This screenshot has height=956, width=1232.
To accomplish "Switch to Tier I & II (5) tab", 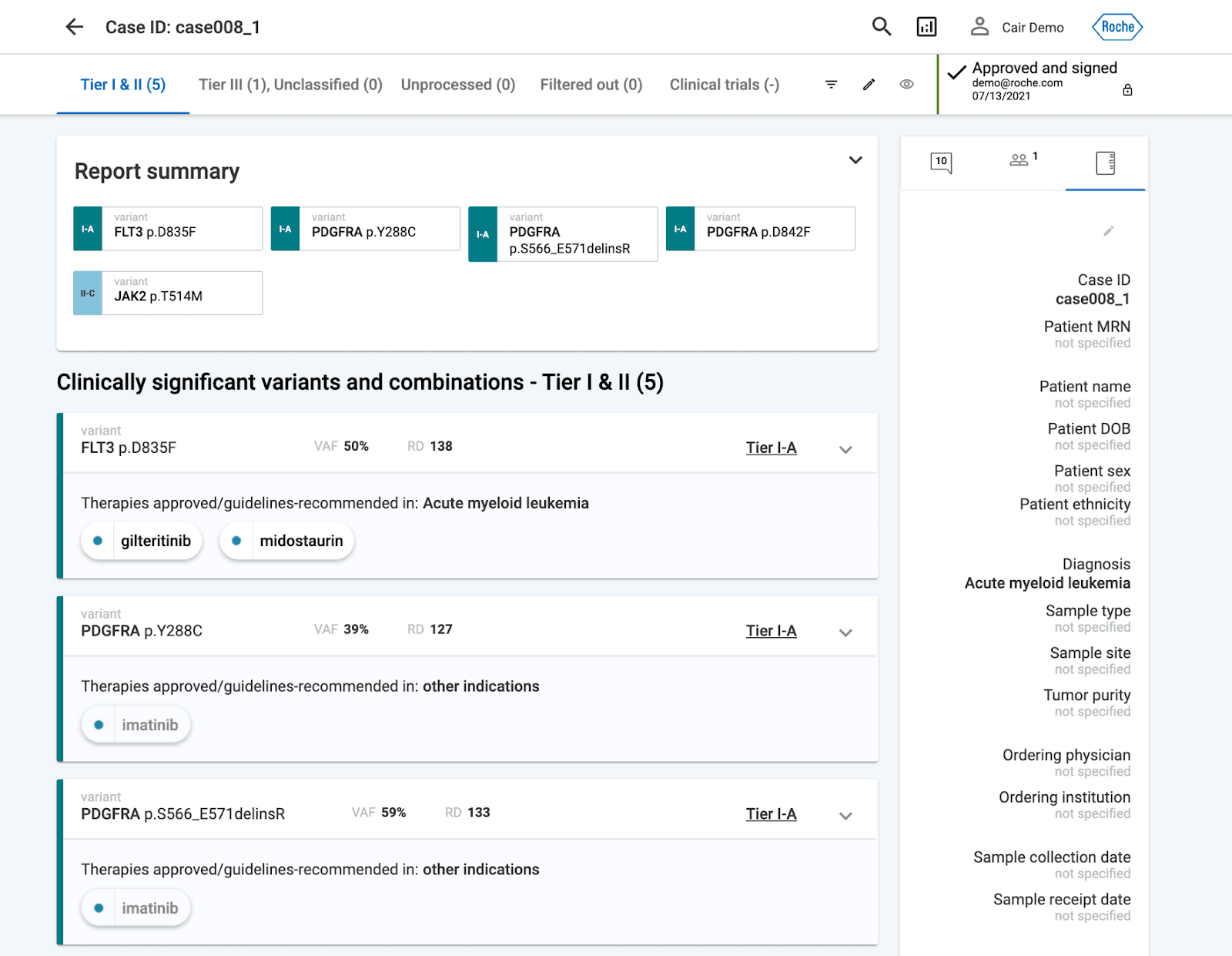I will [123, 85].
